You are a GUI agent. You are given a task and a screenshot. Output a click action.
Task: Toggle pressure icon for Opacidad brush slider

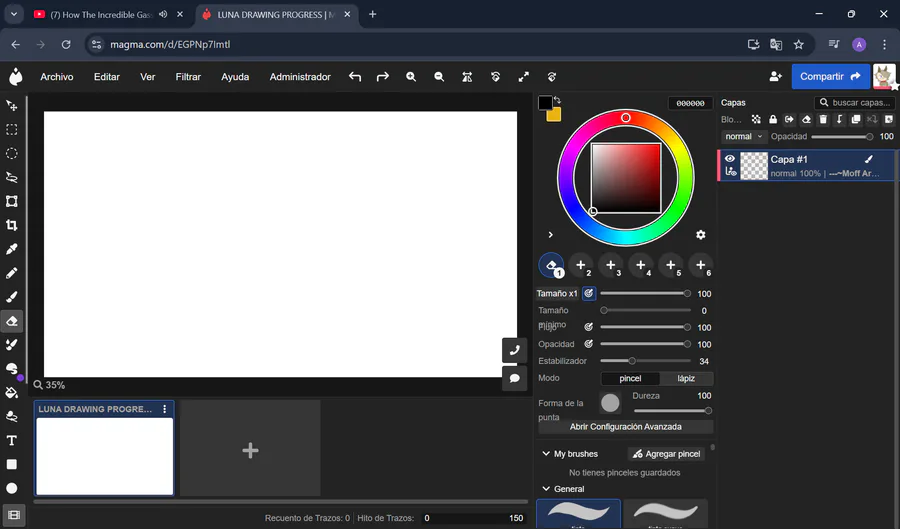pos(588,344)
